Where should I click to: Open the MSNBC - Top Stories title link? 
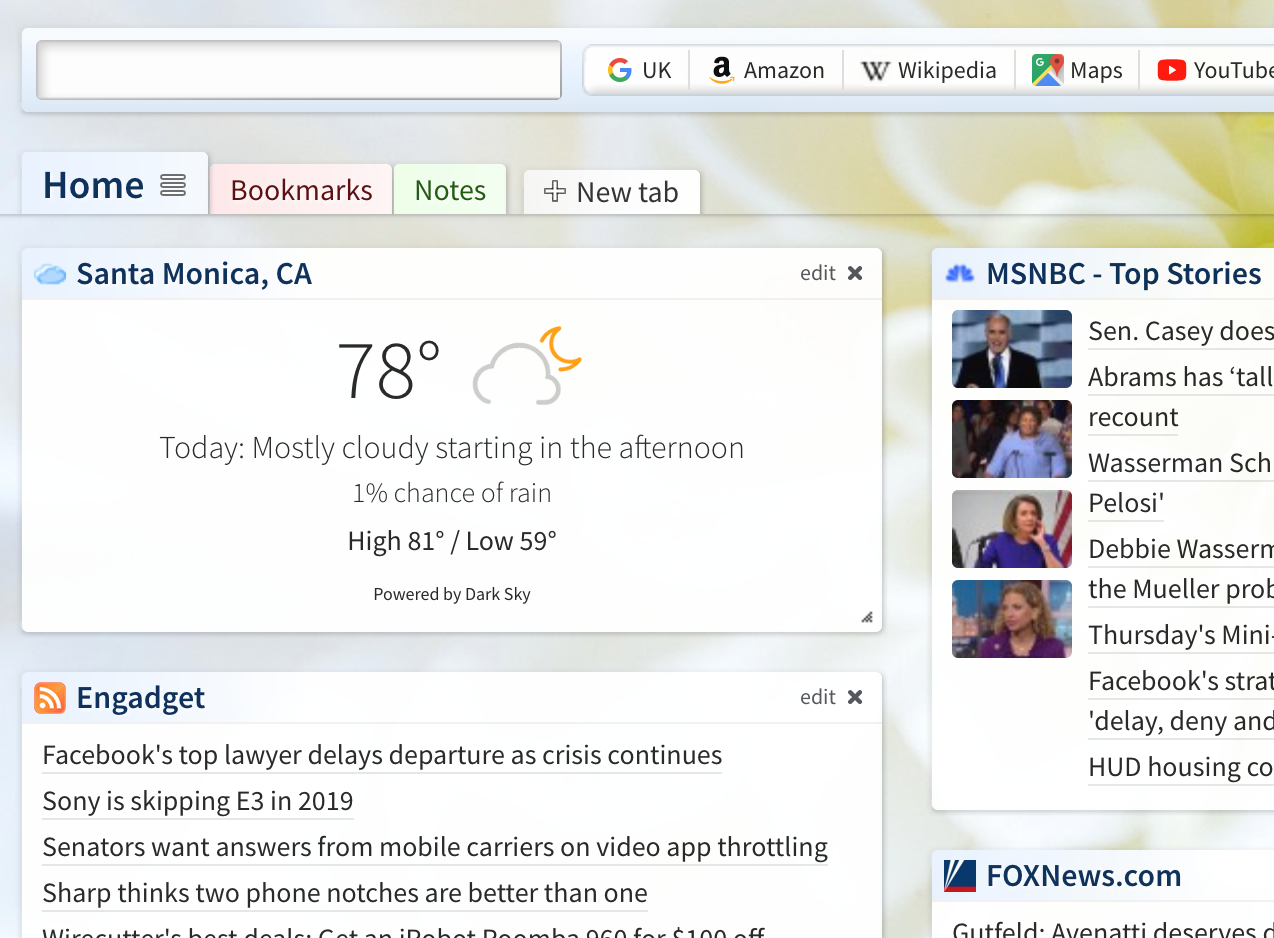pyautogui.click(x=1124, y=273)
